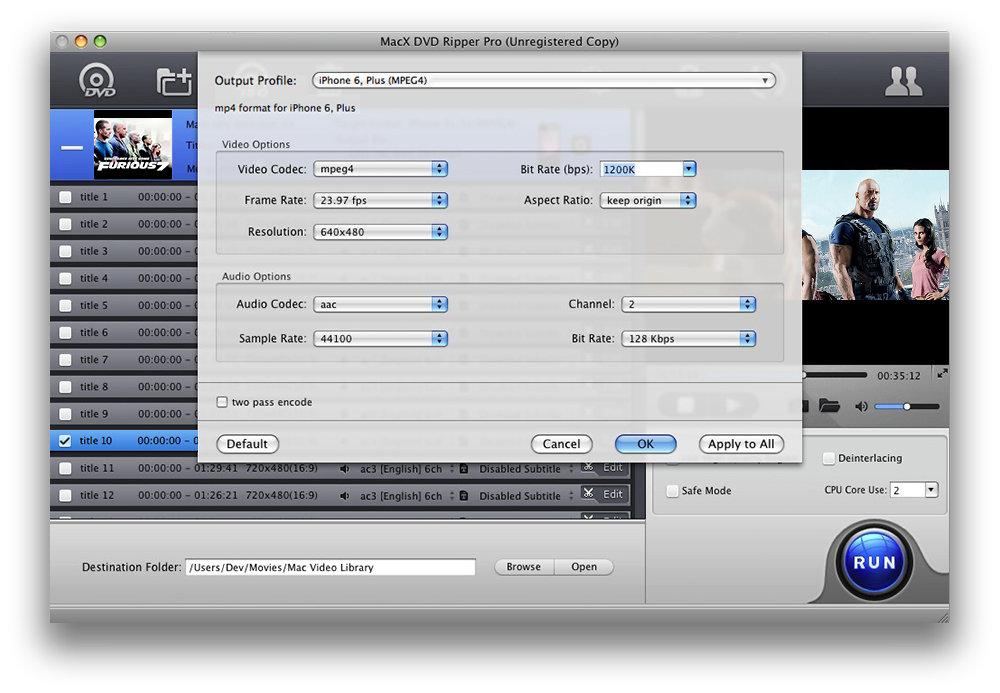Click the Apply to All button
This screenshot has height=693, width=1000.
[x=741, y=444]
